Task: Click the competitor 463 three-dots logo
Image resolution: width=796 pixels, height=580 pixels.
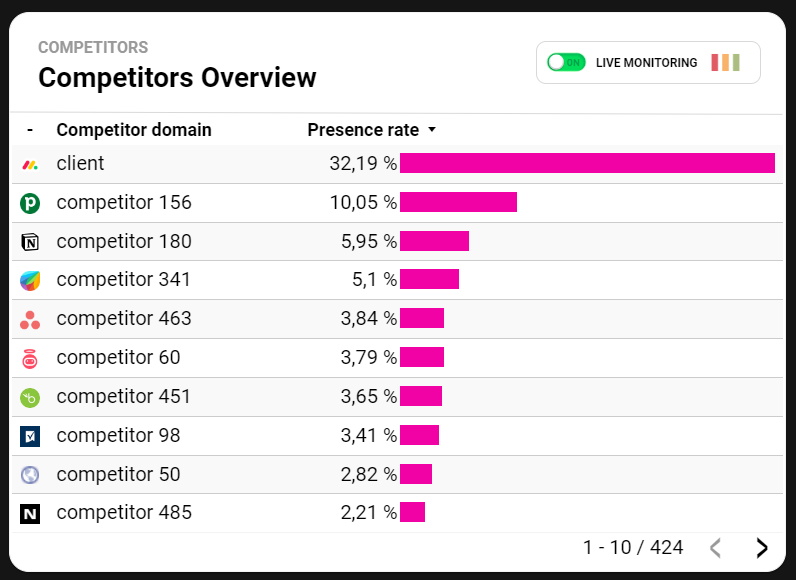Action: click(x=30, y=320)
